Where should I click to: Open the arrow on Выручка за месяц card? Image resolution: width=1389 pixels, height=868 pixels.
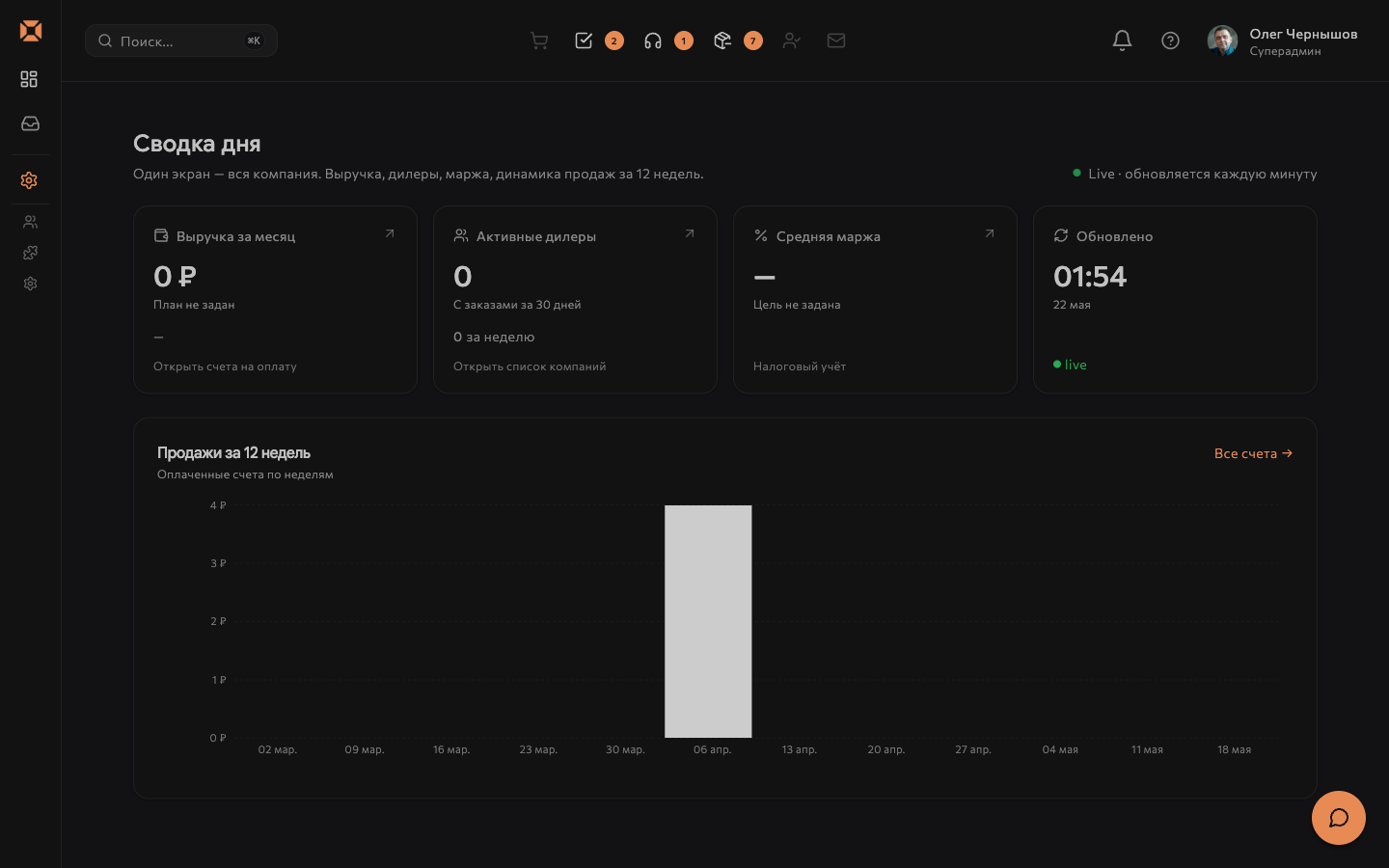point(390,233)
